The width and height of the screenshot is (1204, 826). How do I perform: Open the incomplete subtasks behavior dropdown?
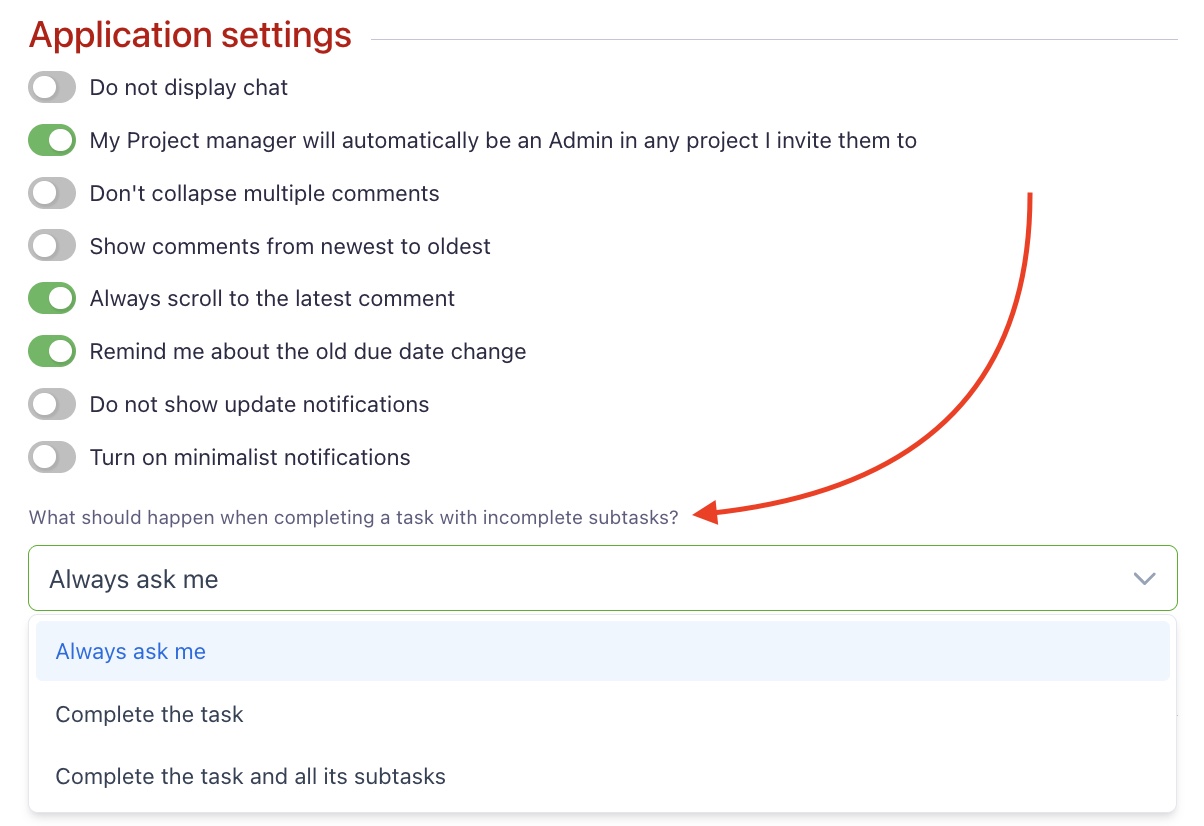[600, 578]
